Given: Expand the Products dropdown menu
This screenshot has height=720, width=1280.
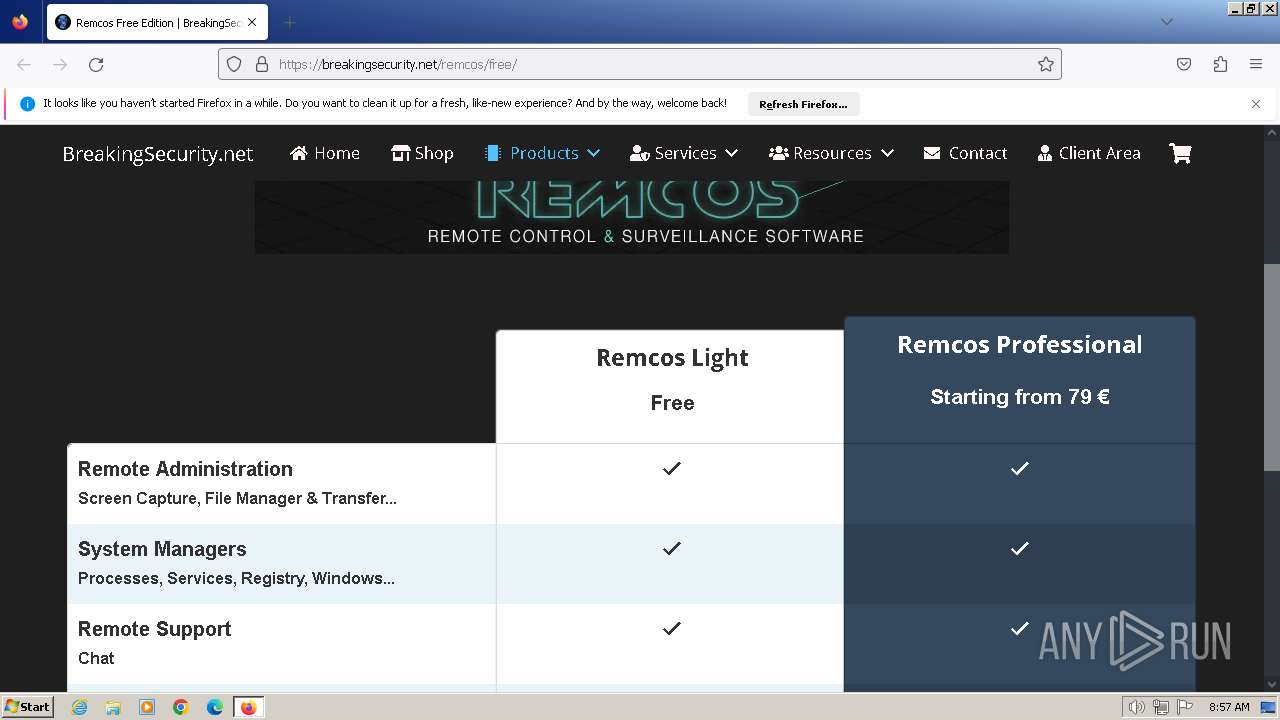Looking at the screenshot, I should [x=542, y=153].
